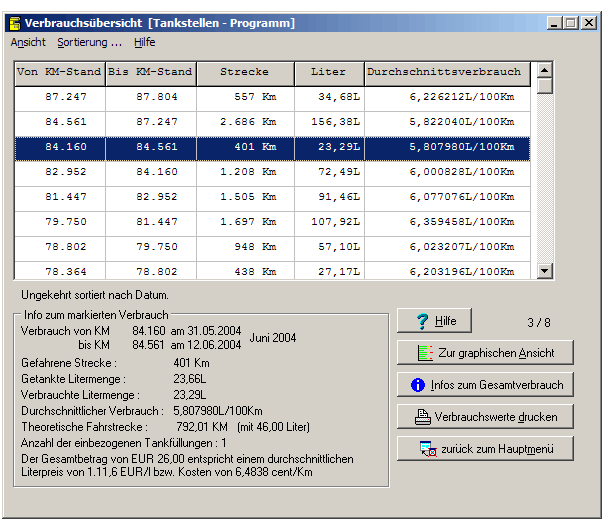Click the question mark icon on Hilfe button
The height and width of the screenshot is (528, 604).
[422, 321]
